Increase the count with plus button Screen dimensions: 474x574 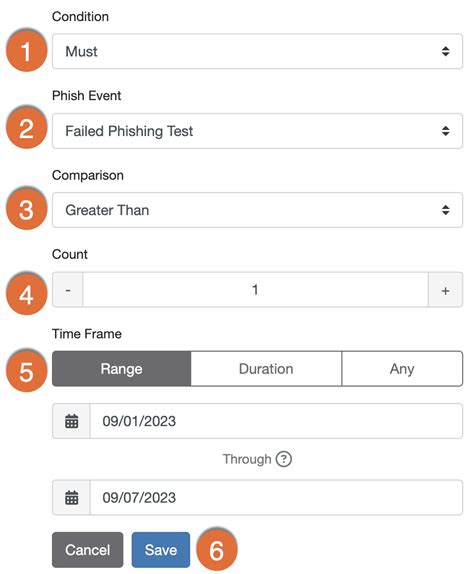pyautogui.click(x=445, y=290)
